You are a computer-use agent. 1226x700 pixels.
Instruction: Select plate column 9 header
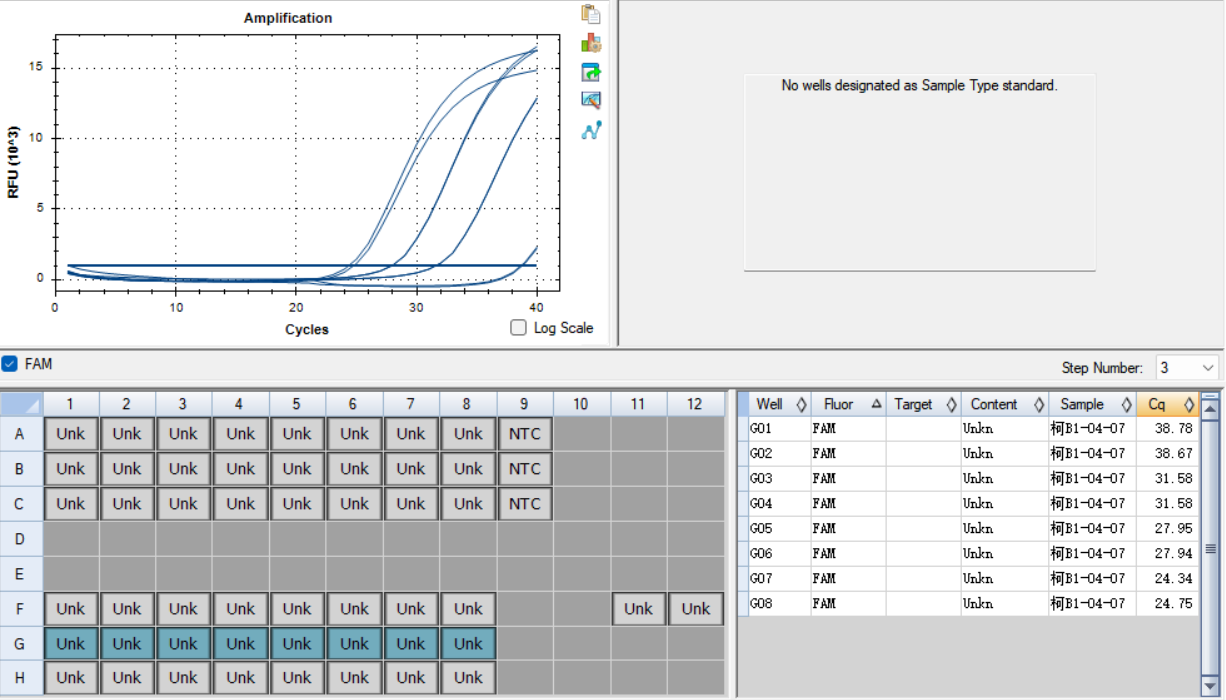pyautogui.click(x=525, y=404)
